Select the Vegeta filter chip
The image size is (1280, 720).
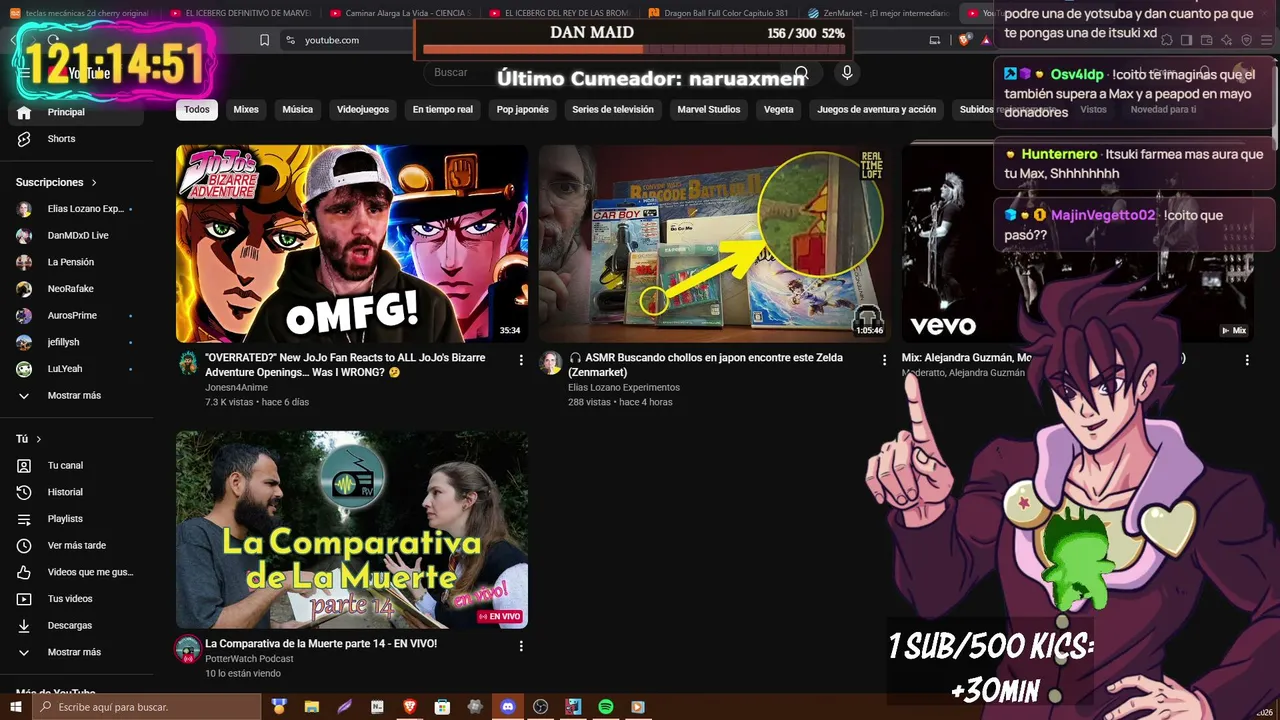click(779, 110)
